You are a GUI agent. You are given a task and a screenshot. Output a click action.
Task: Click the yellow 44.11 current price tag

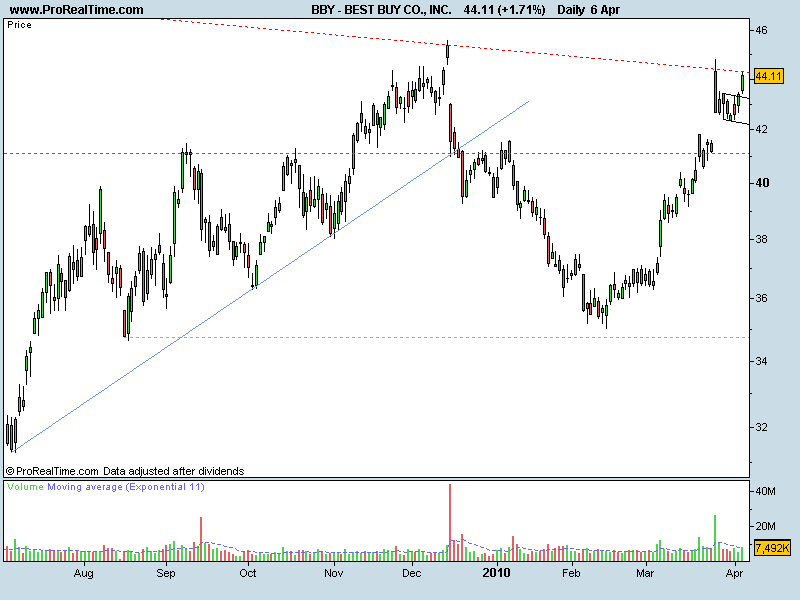pyautogui.click(x=768, y=77)
